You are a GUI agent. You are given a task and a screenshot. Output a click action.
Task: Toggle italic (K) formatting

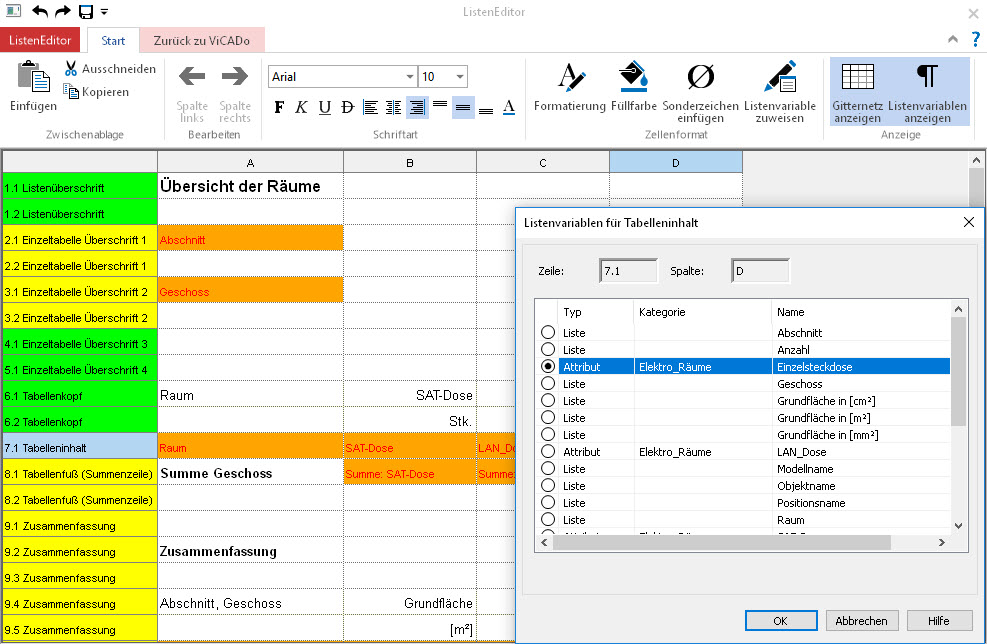pos(302,108)
